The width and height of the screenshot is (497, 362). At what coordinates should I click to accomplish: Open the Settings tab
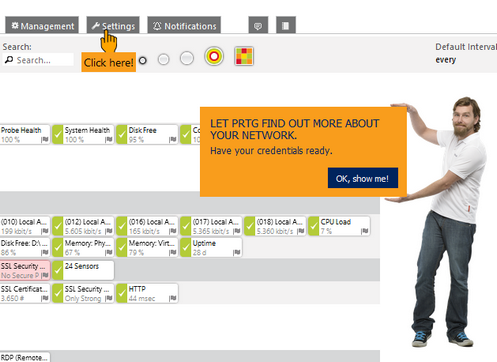point(113,25)
